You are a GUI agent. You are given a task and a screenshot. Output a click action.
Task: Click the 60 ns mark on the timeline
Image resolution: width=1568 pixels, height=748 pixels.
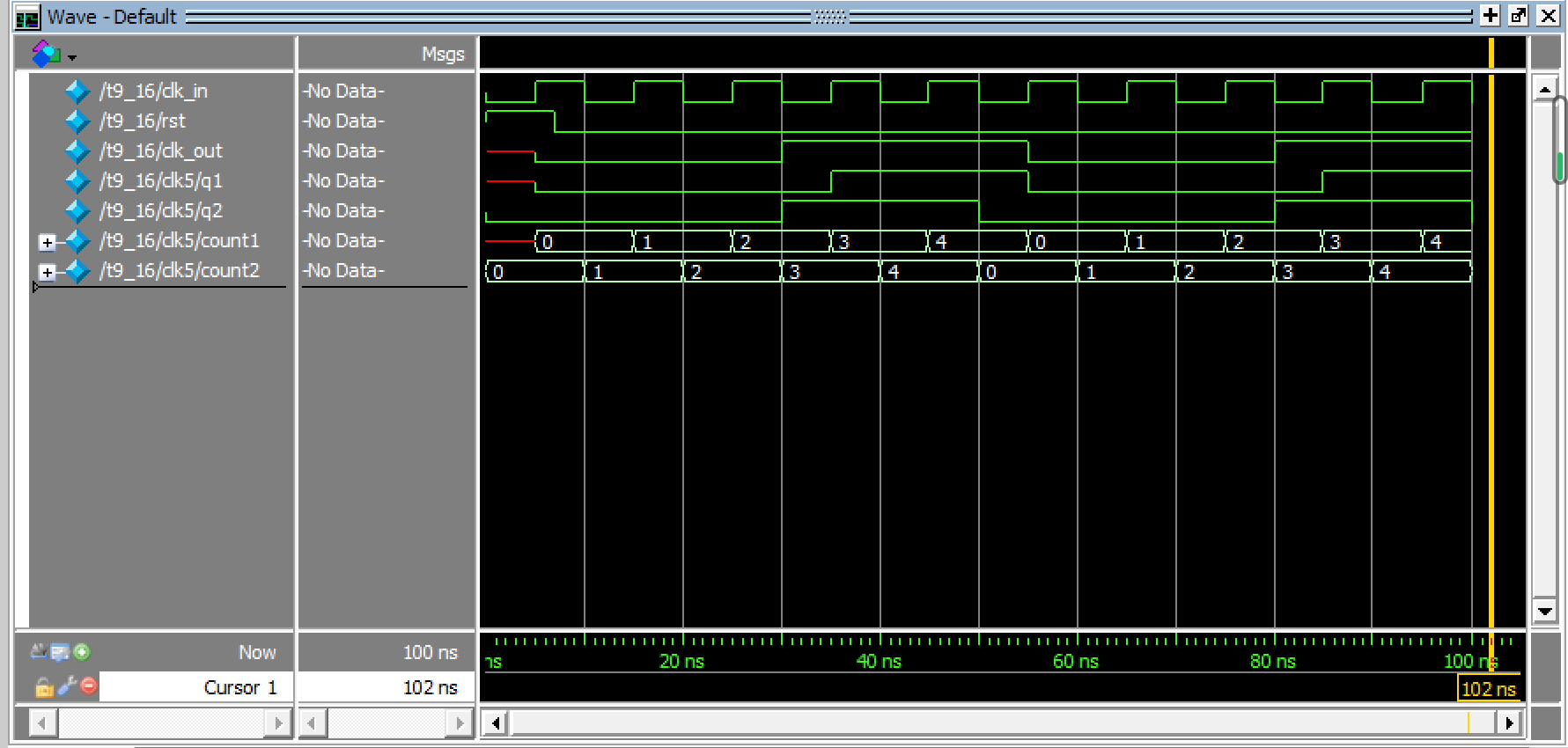tap(1076, 661)
